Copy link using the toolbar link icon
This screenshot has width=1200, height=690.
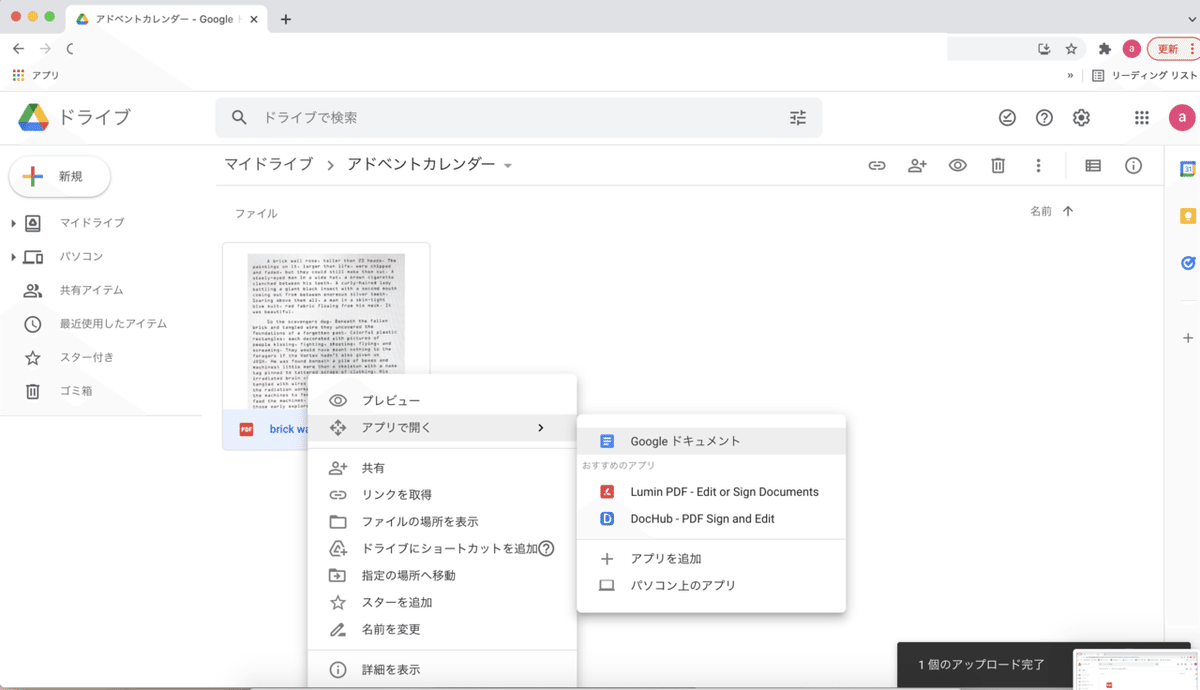(877, 166)
